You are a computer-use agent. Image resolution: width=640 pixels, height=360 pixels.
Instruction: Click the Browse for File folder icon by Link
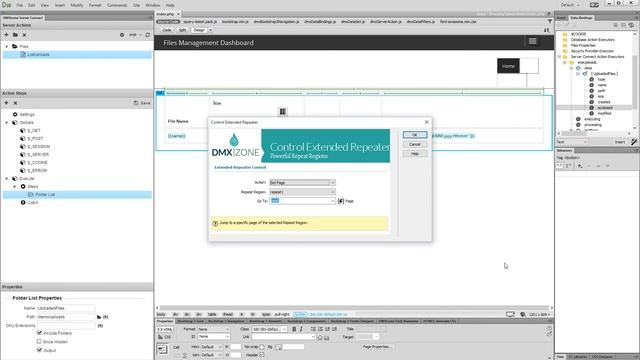point(327,337)
